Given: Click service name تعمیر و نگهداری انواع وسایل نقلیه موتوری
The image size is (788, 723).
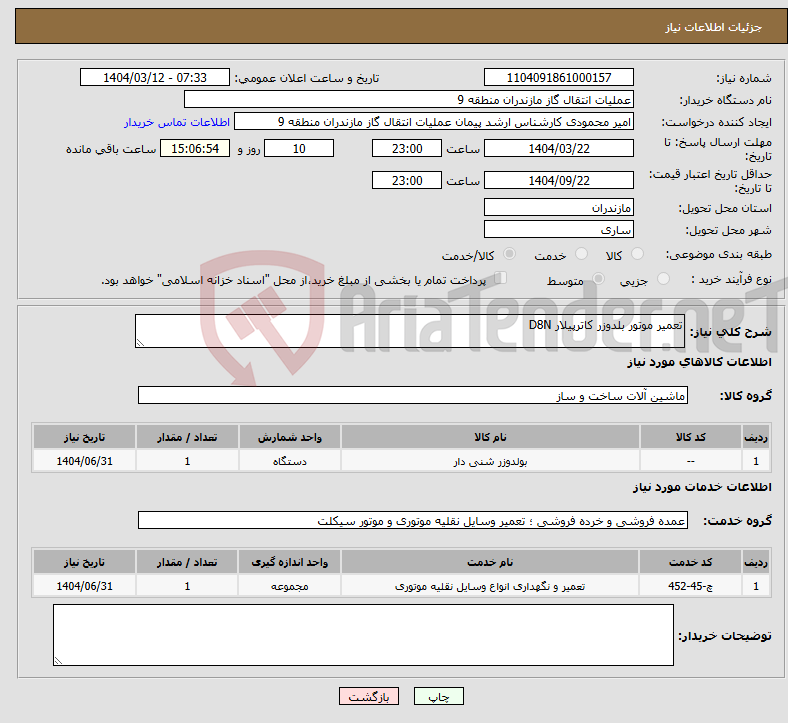Looking at the screenshot, I should tap(490, 586).
